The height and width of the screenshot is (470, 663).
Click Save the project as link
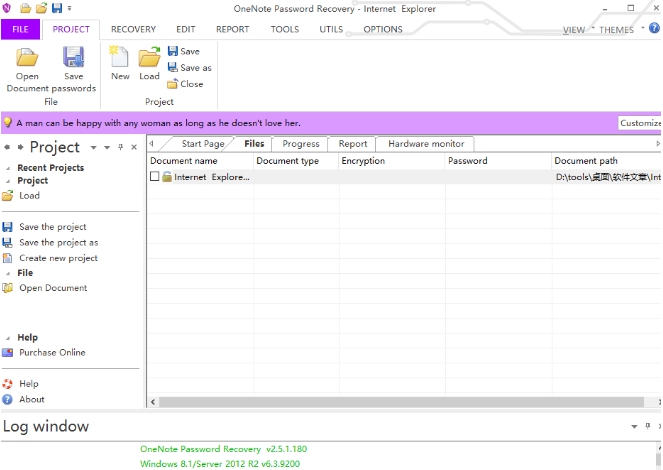click(58, 243)
